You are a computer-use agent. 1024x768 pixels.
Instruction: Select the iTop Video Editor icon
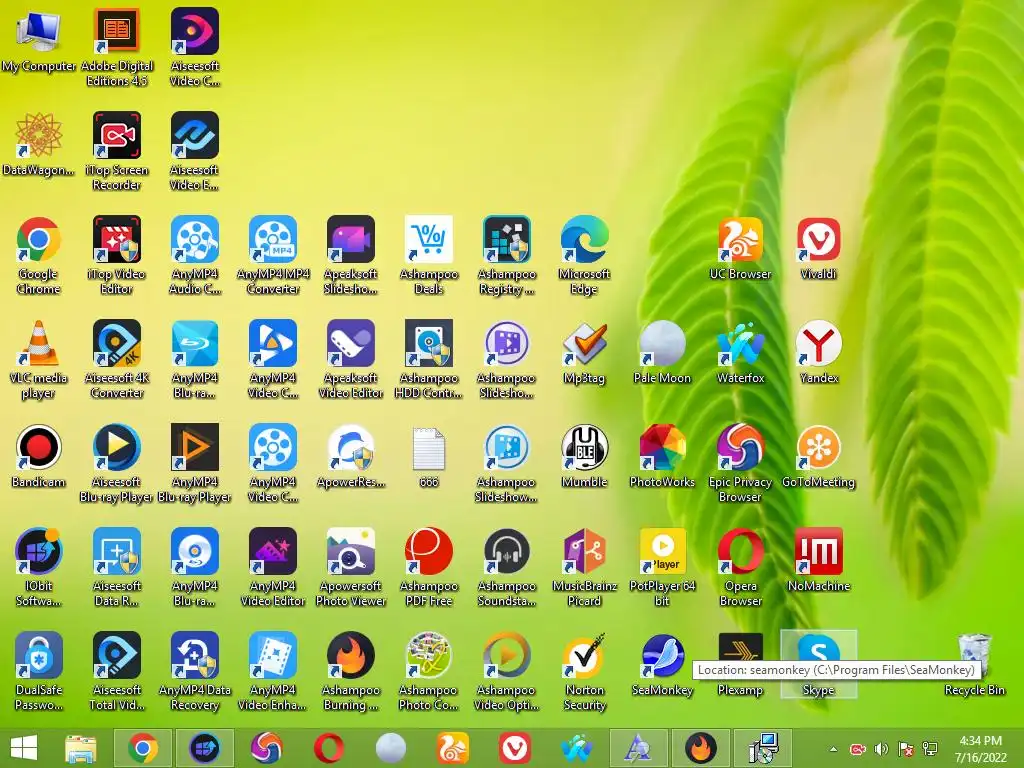tap(117, 255)
